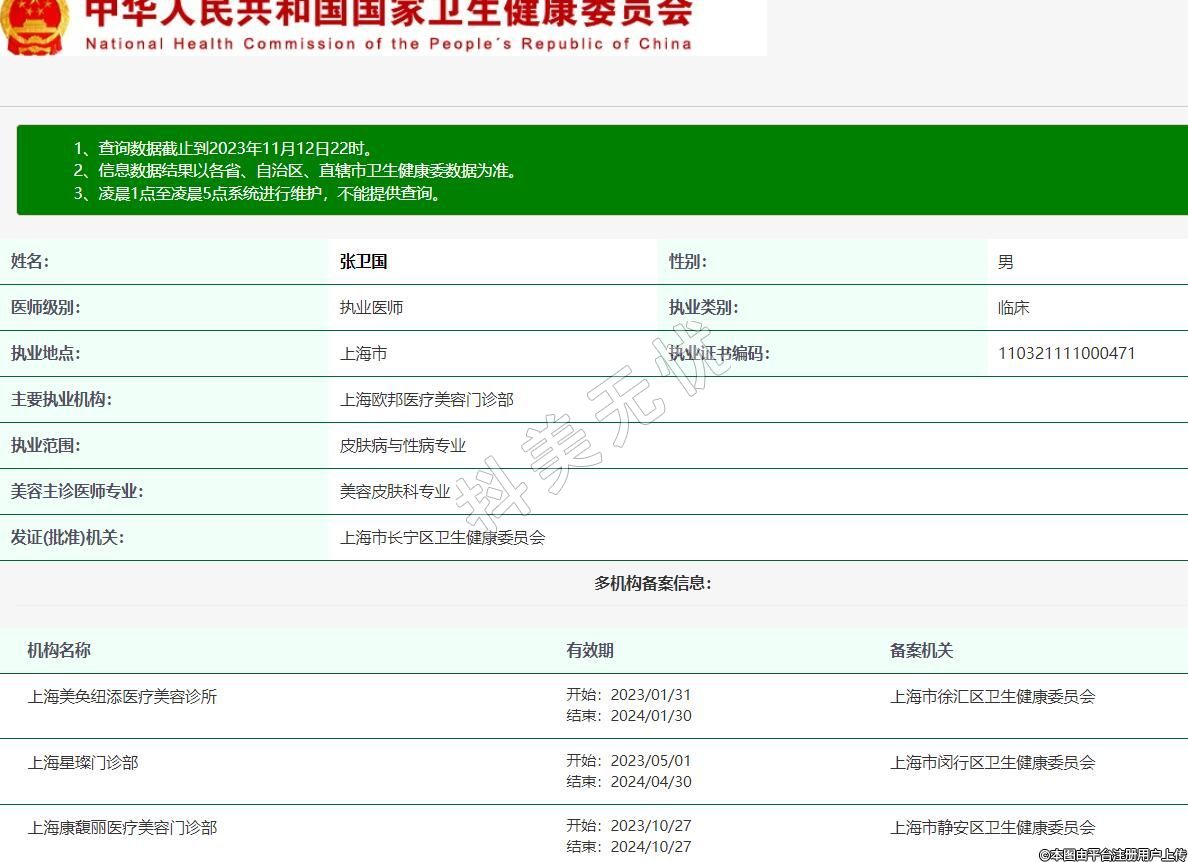Screen dimensions: 1188x862
Task: Select the 上海欧邦医疗美容门诊部 institution text
Action: click(426, 400)
